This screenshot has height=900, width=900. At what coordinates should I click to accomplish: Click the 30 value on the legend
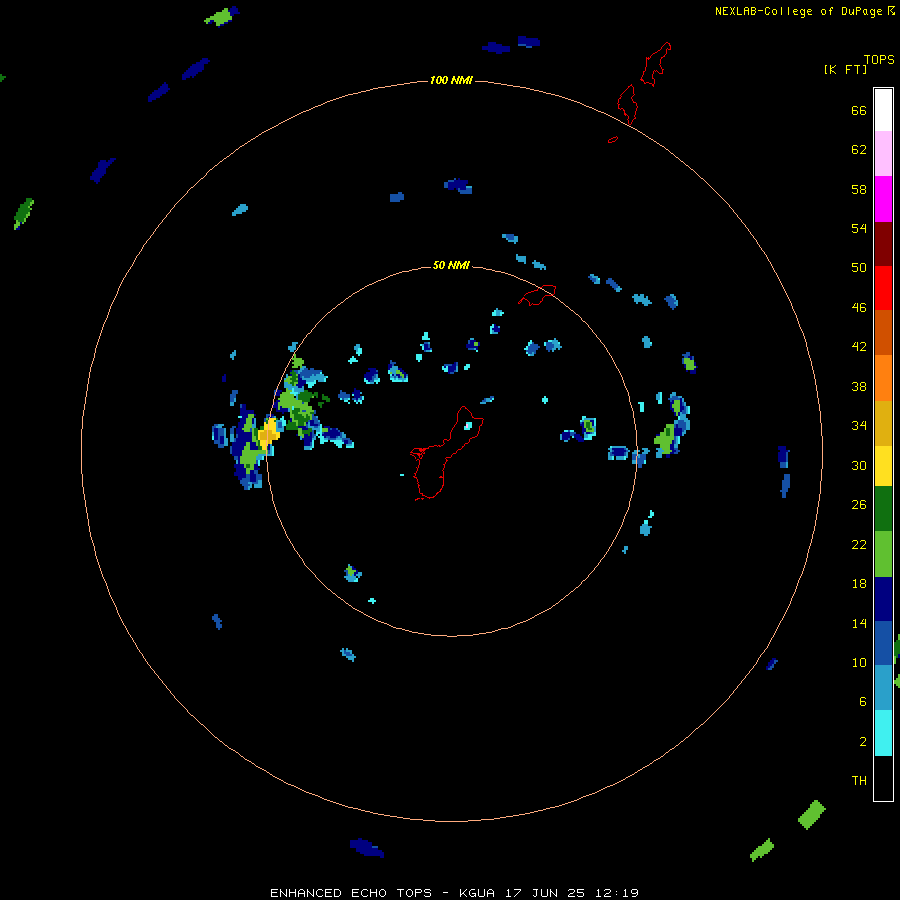pyautogui.click(x=859, y=465)
